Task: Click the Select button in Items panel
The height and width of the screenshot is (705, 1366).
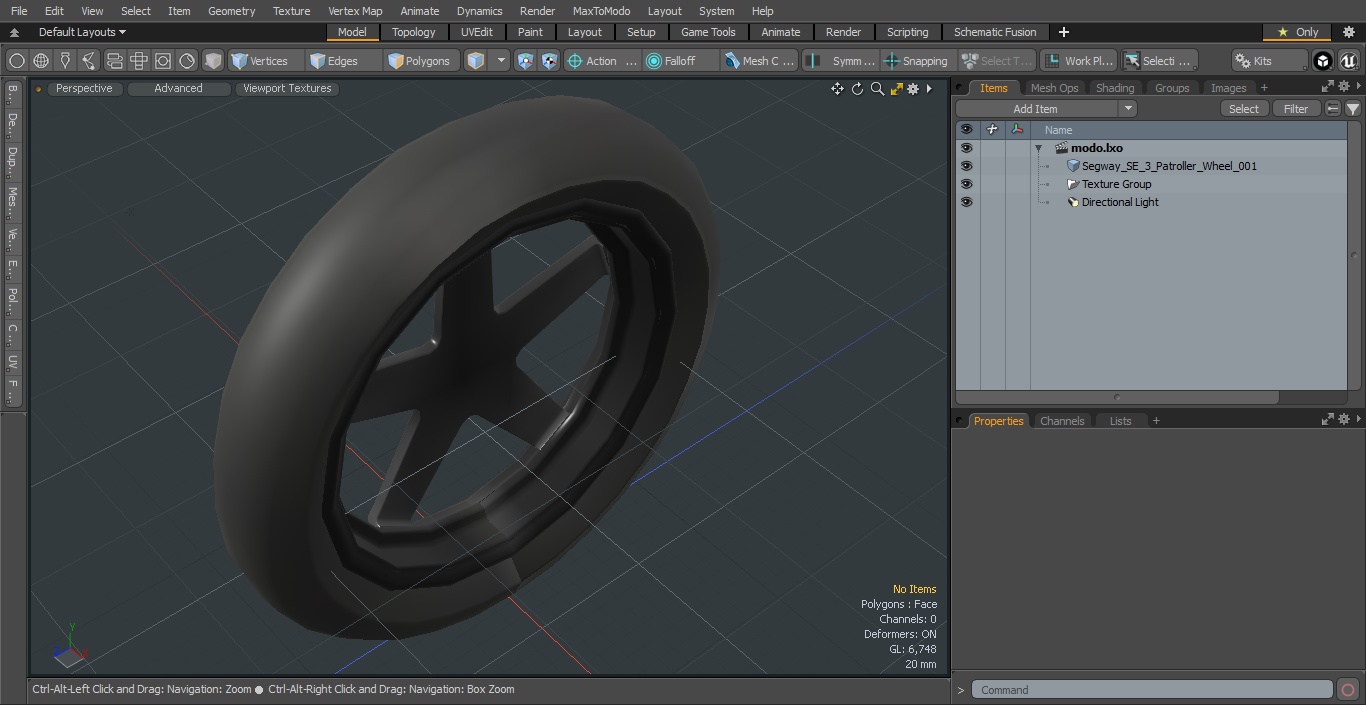Action: (x=1244, y=109)
